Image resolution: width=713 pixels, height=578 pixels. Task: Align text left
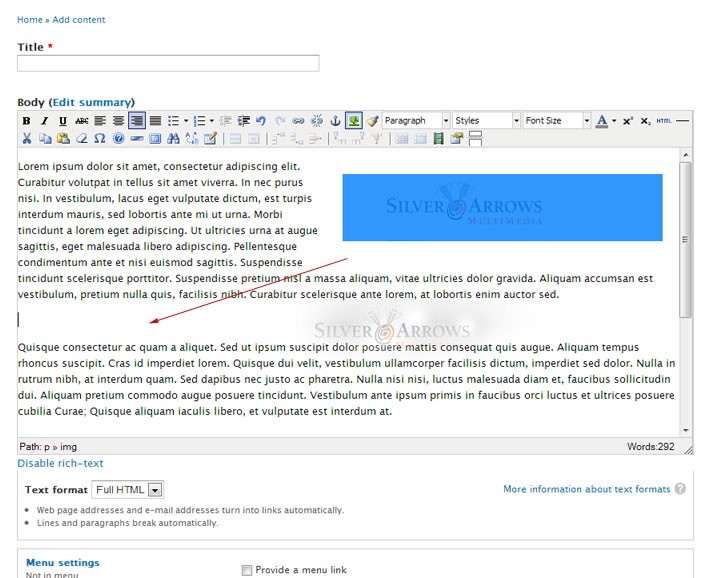pos(100,121)
